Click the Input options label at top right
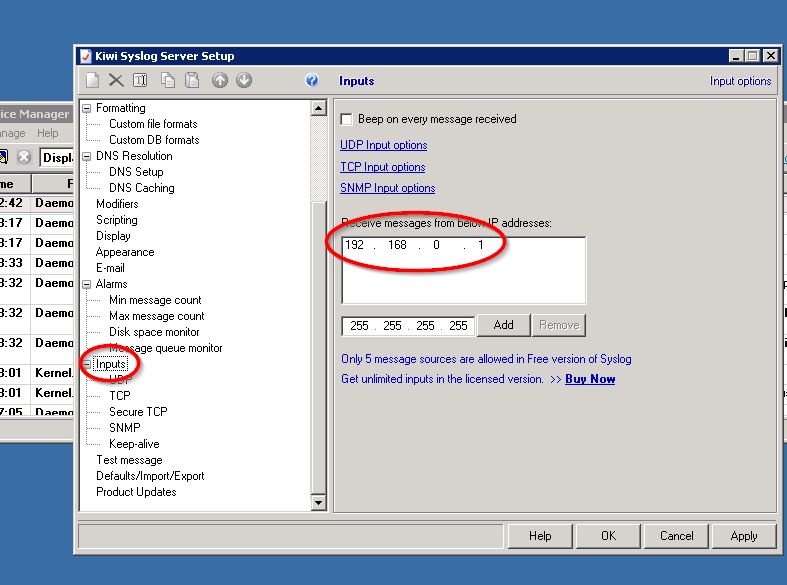The height and width of the screenshot is (585, 787). pos(740,81)
